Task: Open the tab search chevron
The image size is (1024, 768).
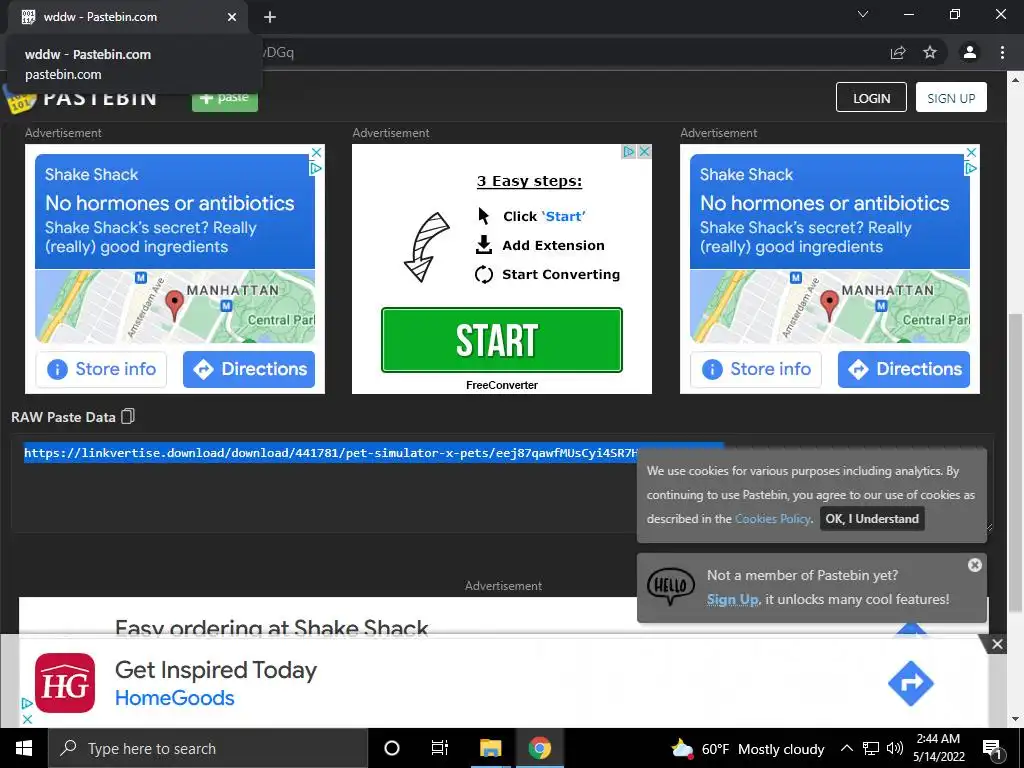Action: (863, 14)
